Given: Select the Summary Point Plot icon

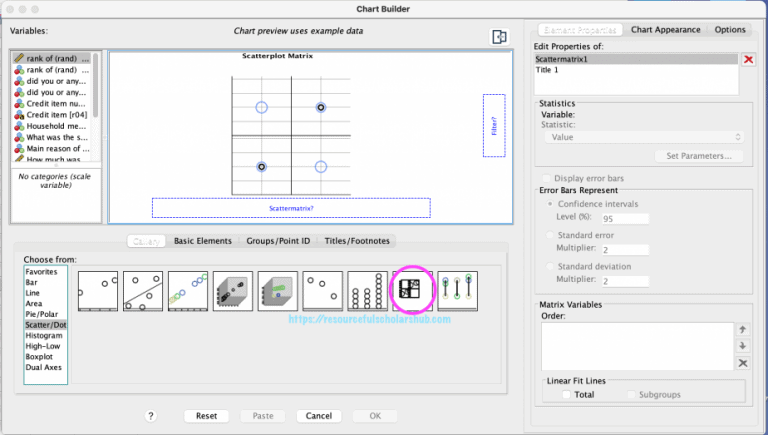Looking at the screenshot, I should [323, 291].
